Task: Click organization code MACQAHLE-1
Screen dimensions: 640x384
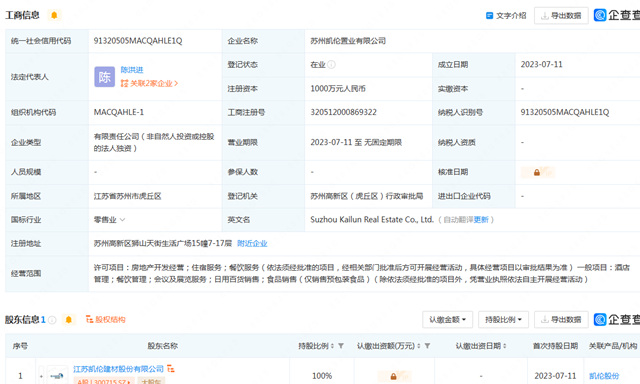Action: click(x=119, y=112)
